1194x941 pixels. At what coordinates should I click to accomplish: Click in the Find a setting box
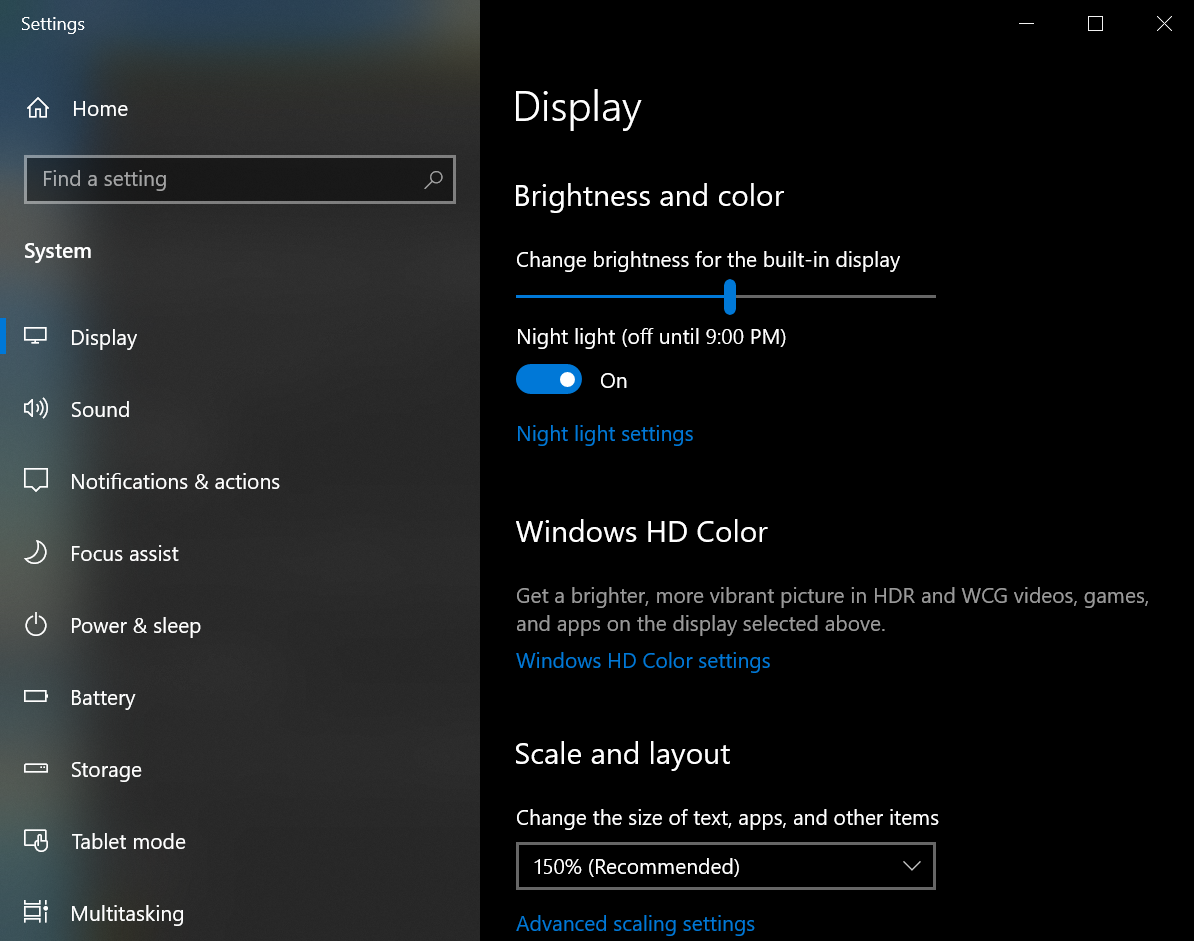(240, 180)
